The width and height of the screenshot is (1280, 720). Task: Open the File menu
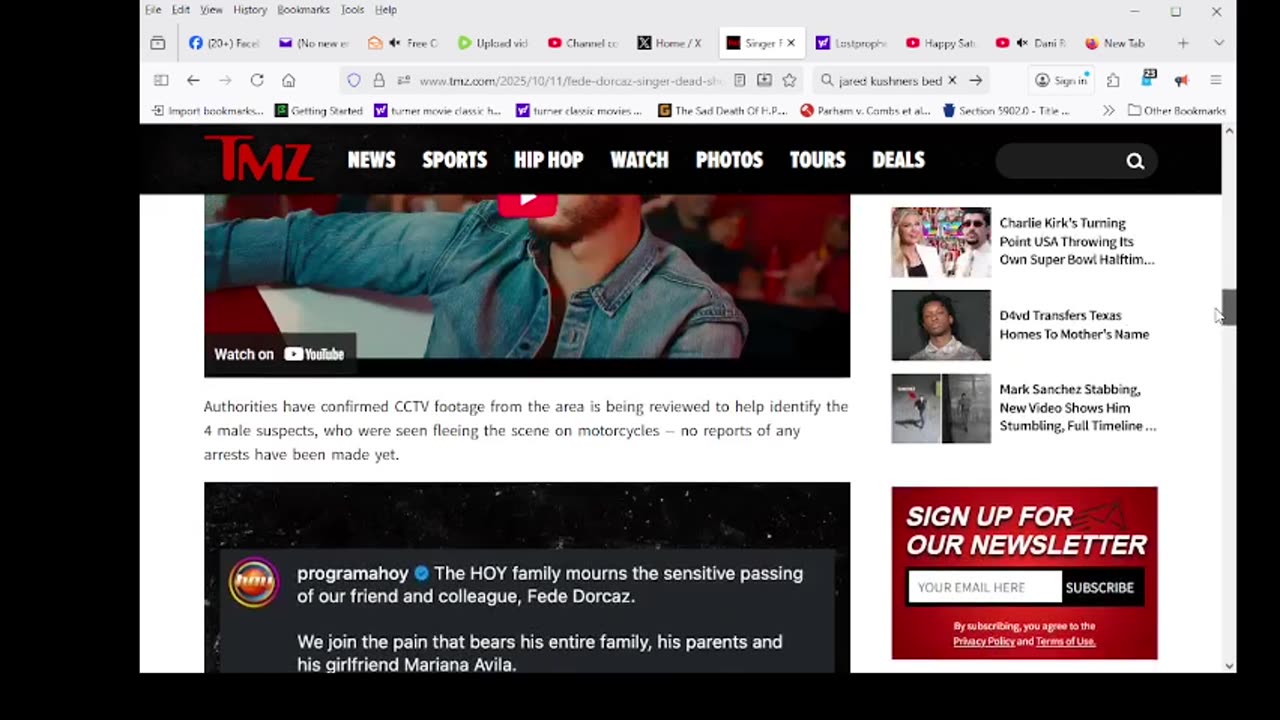(153, 10)
